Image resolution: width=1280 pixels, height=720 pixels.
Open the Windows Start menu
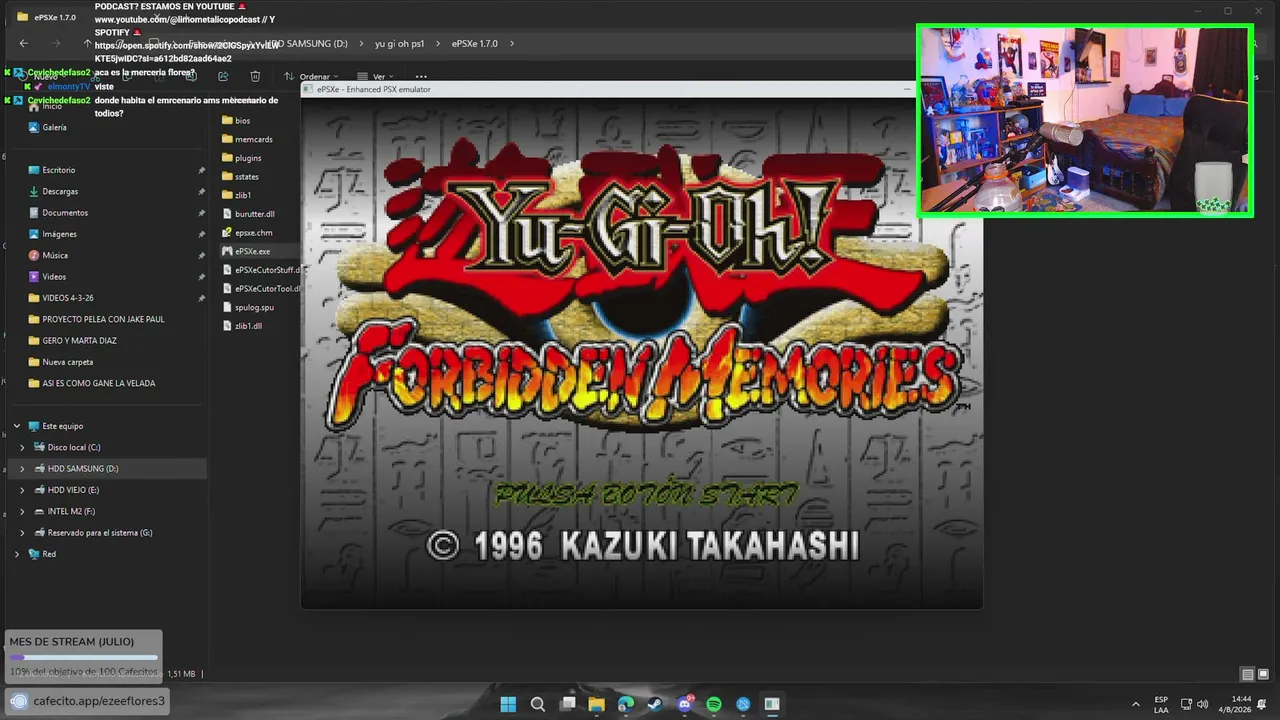coord(508,704)
